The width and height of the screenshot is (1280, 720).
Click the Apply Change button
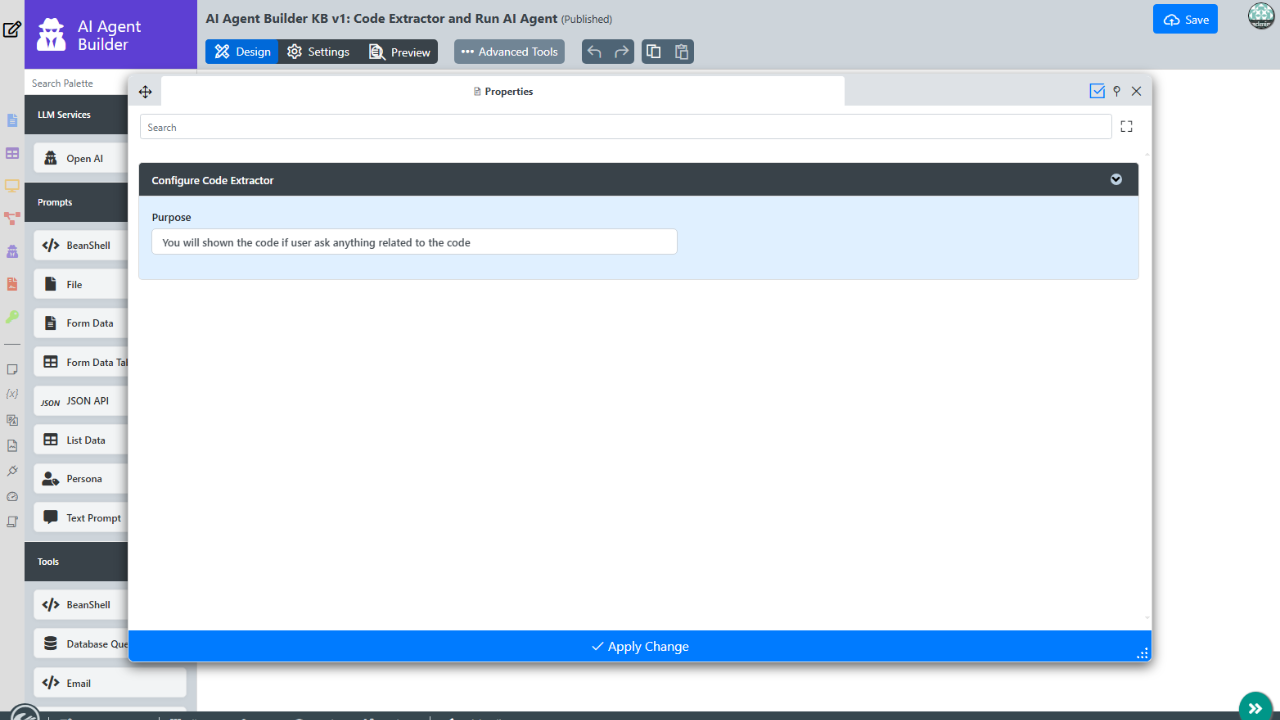pyautogui.click(x=640, y=646)
